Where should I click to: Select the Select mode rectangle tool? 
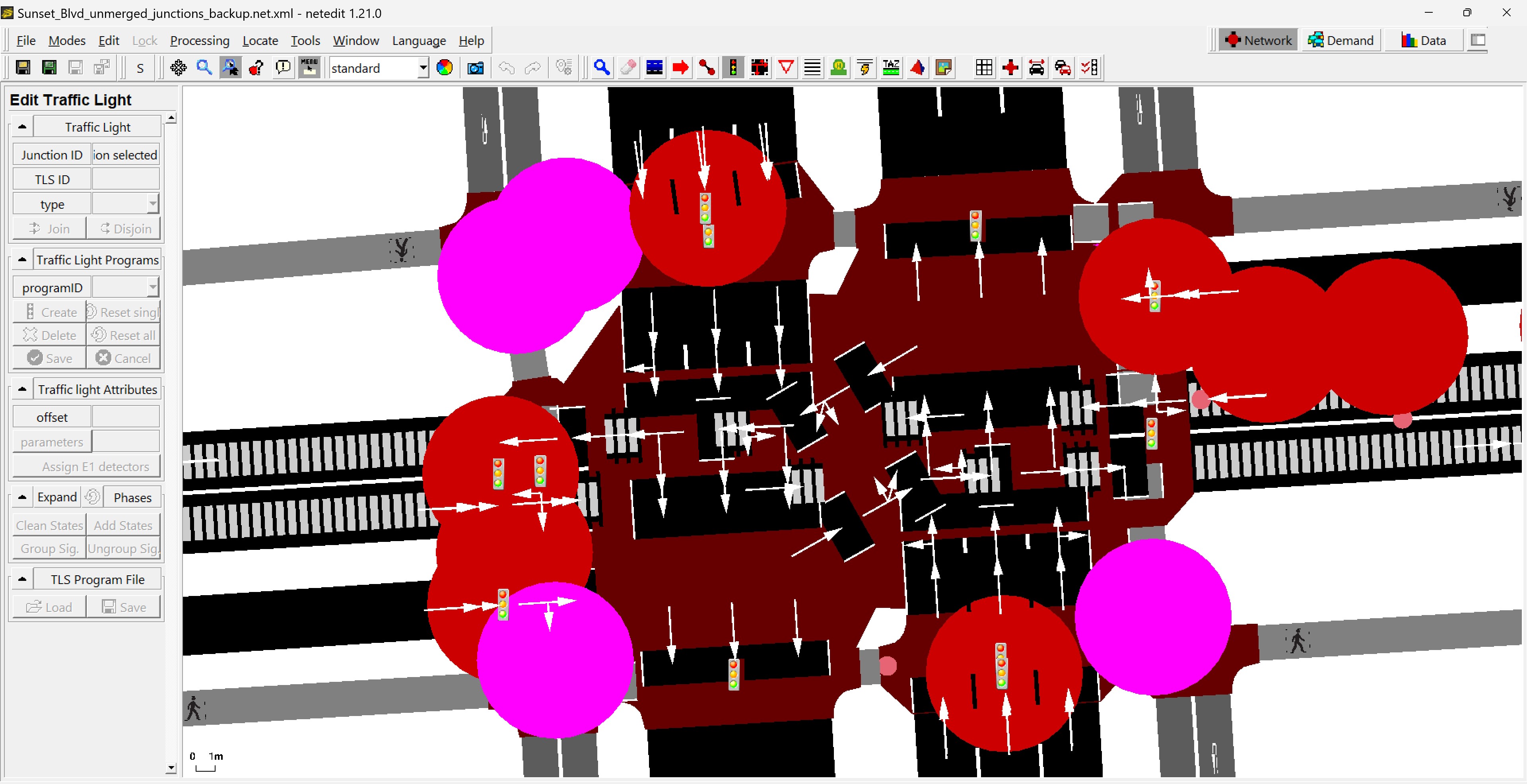655,68
